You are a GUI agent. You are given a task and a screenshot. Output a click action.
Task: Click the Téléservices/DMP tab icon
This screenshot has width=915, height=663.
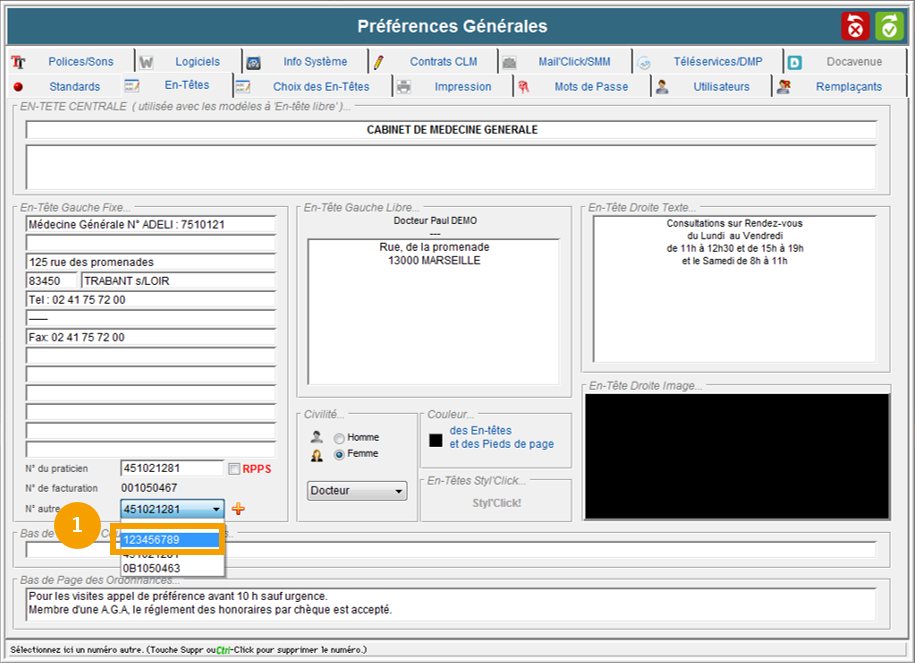645,62
